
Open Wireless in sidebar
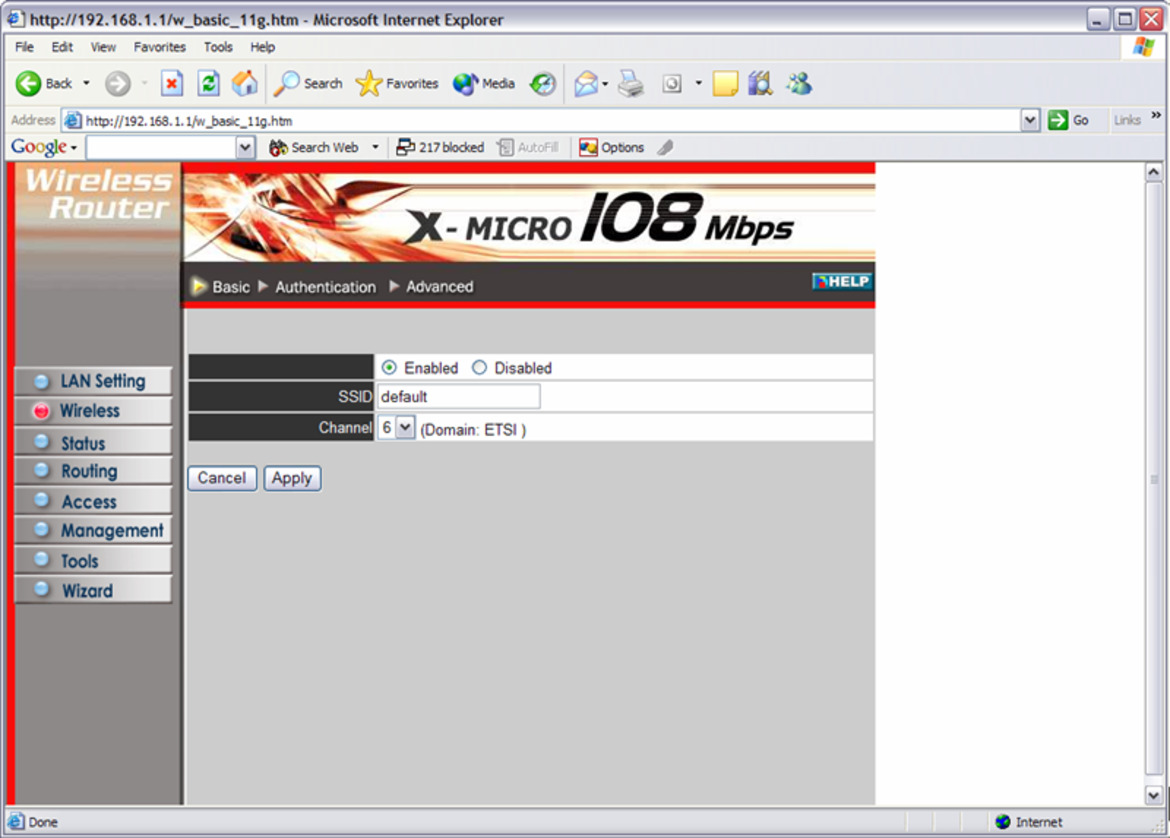click(x=93, y=410)
